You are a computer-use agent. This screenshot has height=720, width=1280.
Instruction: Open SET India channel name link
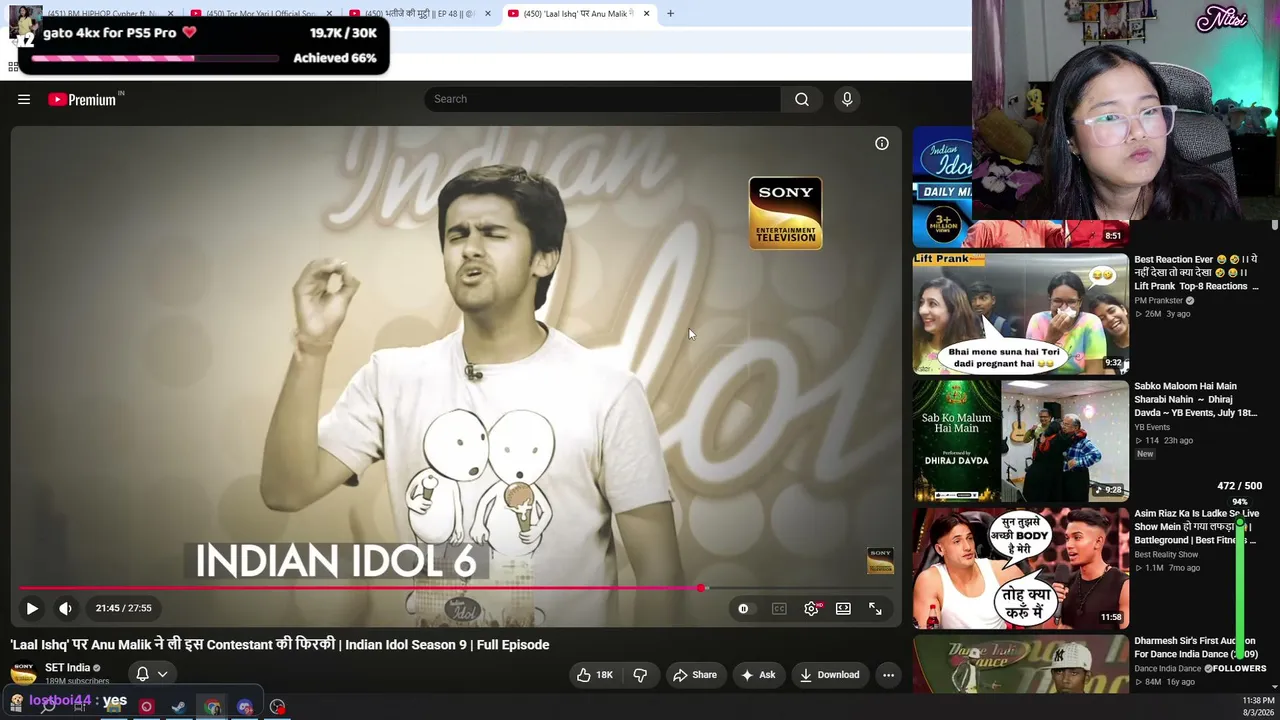pyautogui.click(x=67, y=668)
